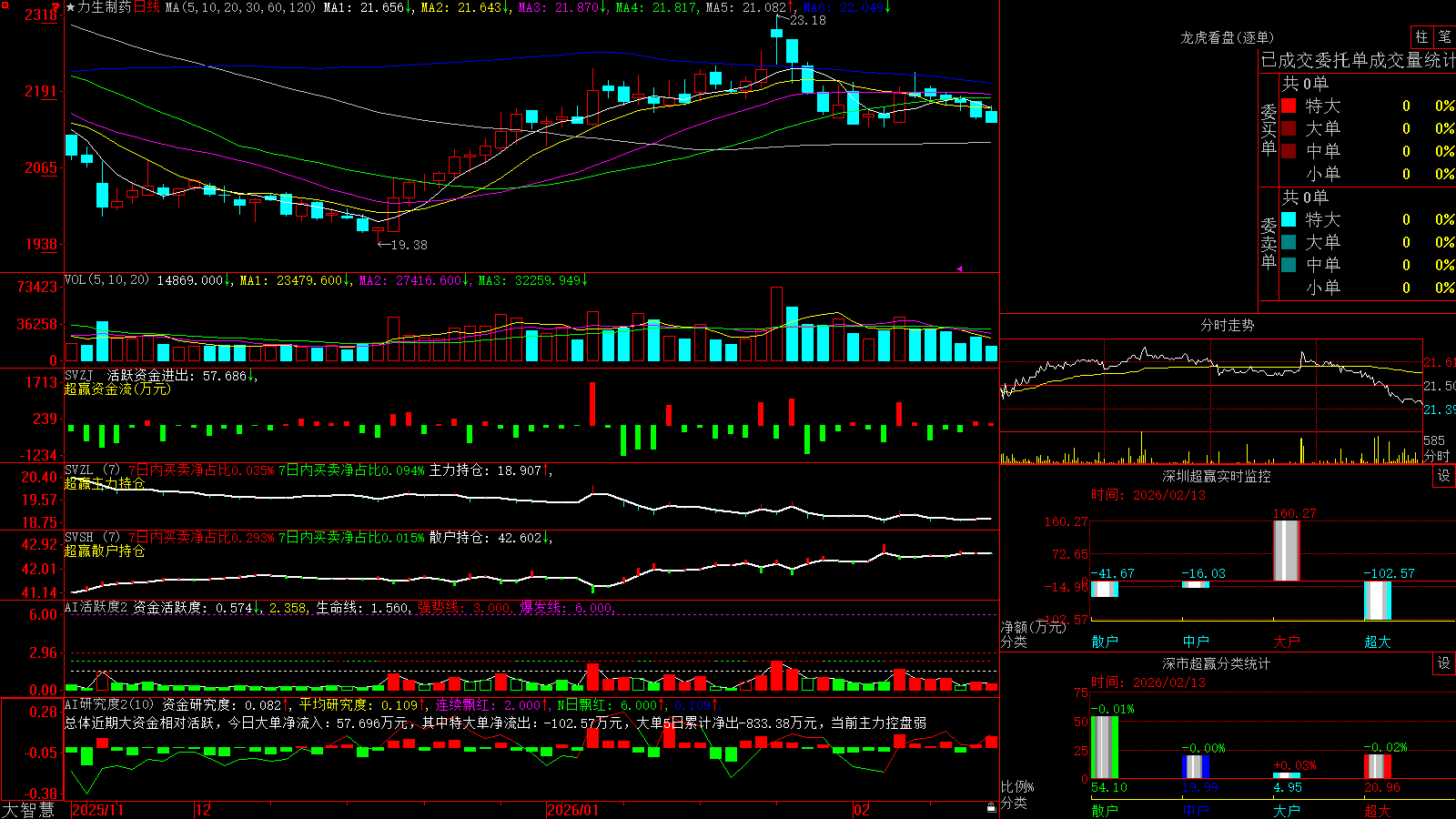Click the stock name 力生制药

click(105, 7)
